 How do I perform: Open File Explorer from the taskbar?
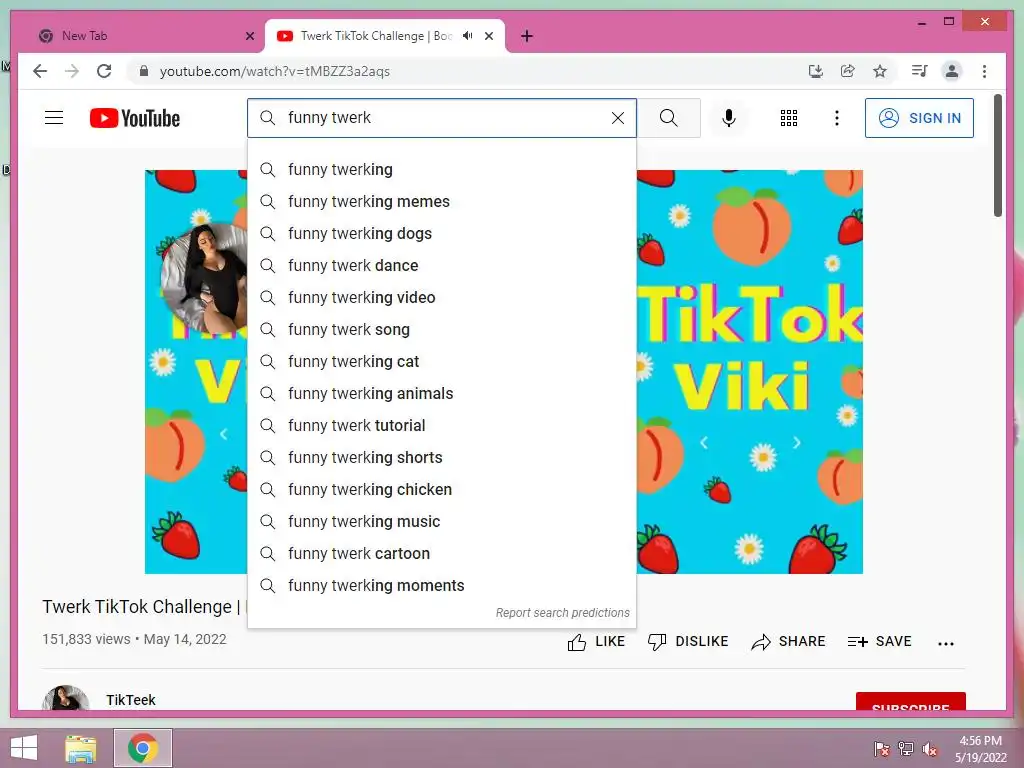pyautogui.click(x=81, y=748)
